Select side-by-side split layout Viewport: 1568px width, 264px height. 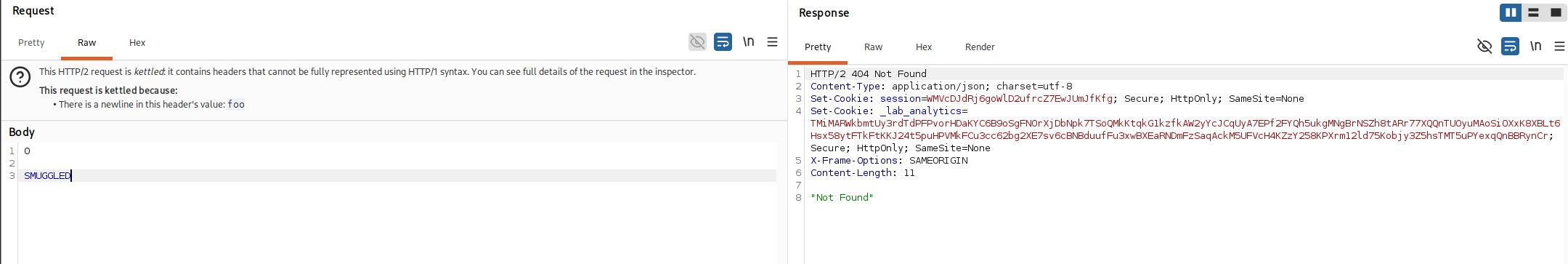click(x=1511, y=12)
